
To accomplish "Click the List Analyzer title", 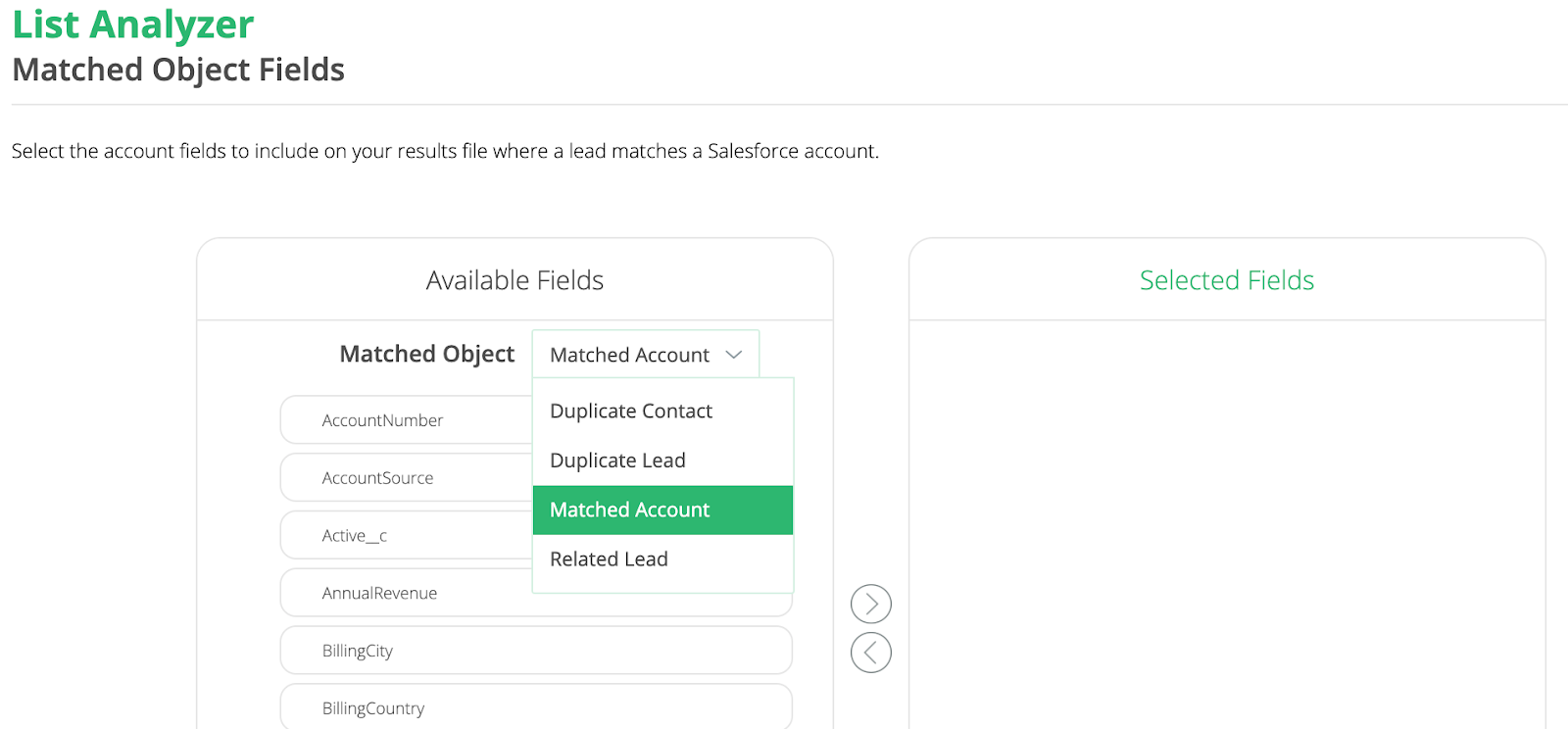I will (x=133, y=24).
